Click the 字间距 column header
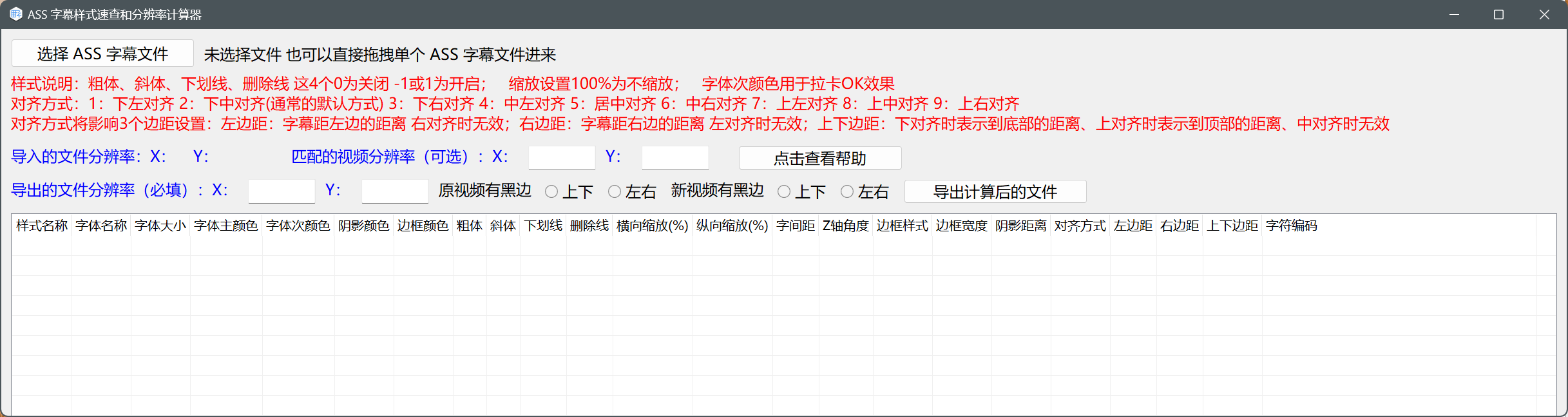 click(796, 226)
